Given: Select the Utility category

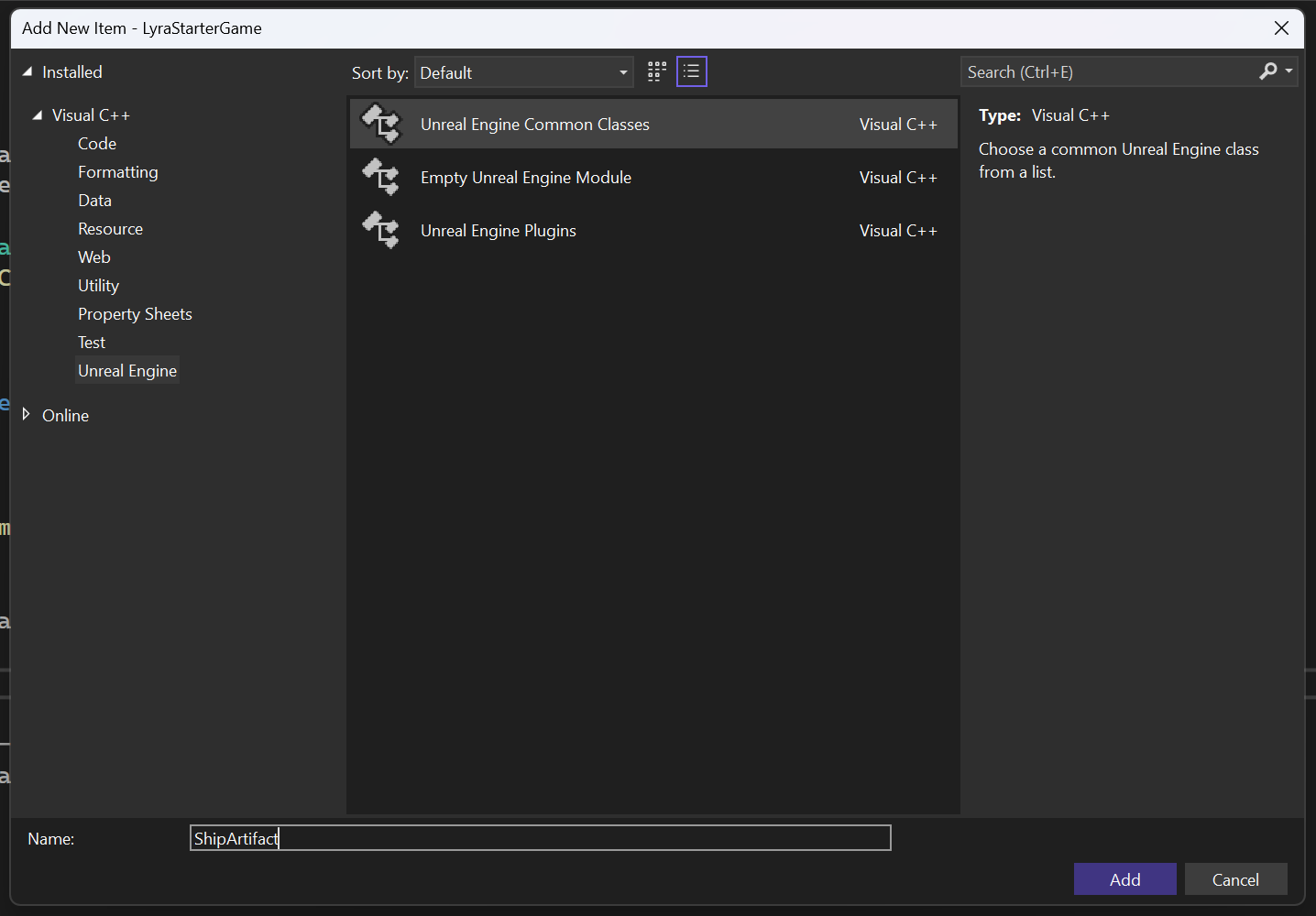Looking at the screenshot, I should [x=99, y=286].
